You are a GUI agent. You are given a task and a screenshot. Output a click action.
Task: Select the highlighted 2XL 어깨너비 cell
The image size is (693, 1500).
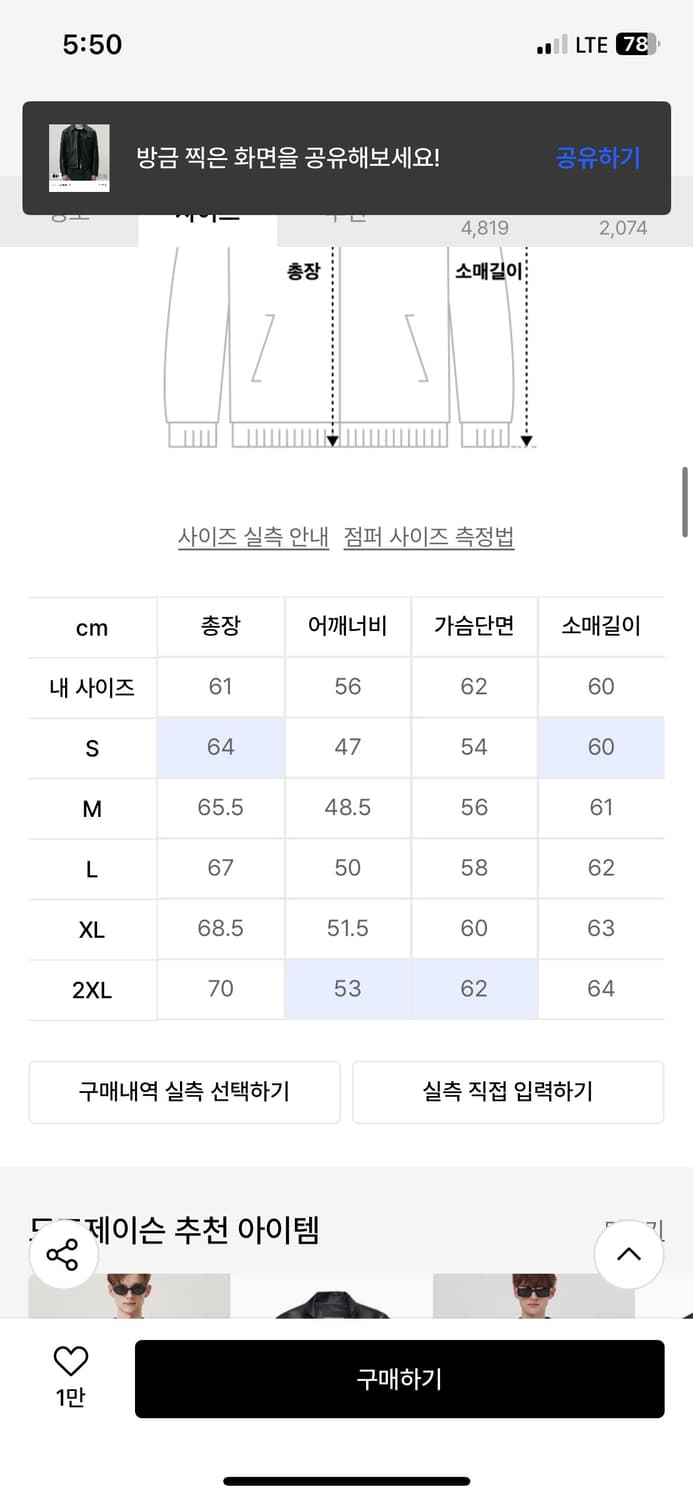[347, 989]
